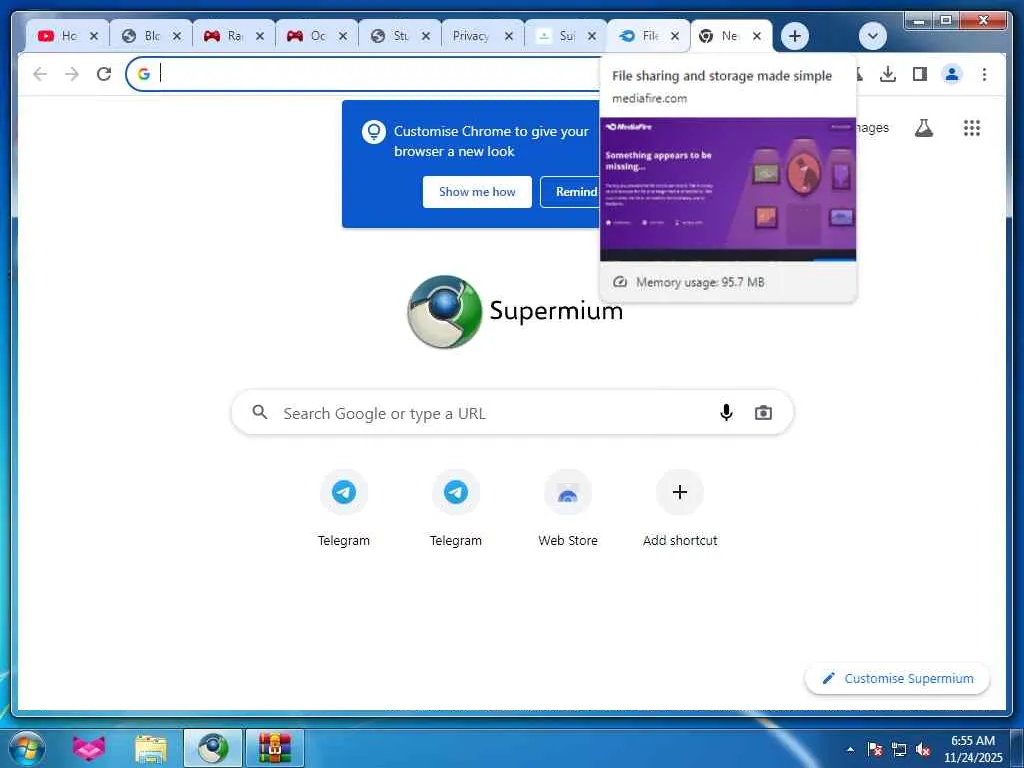Close the YouTube tab
The image size is (1024, 768).
[x=94, y=36]
